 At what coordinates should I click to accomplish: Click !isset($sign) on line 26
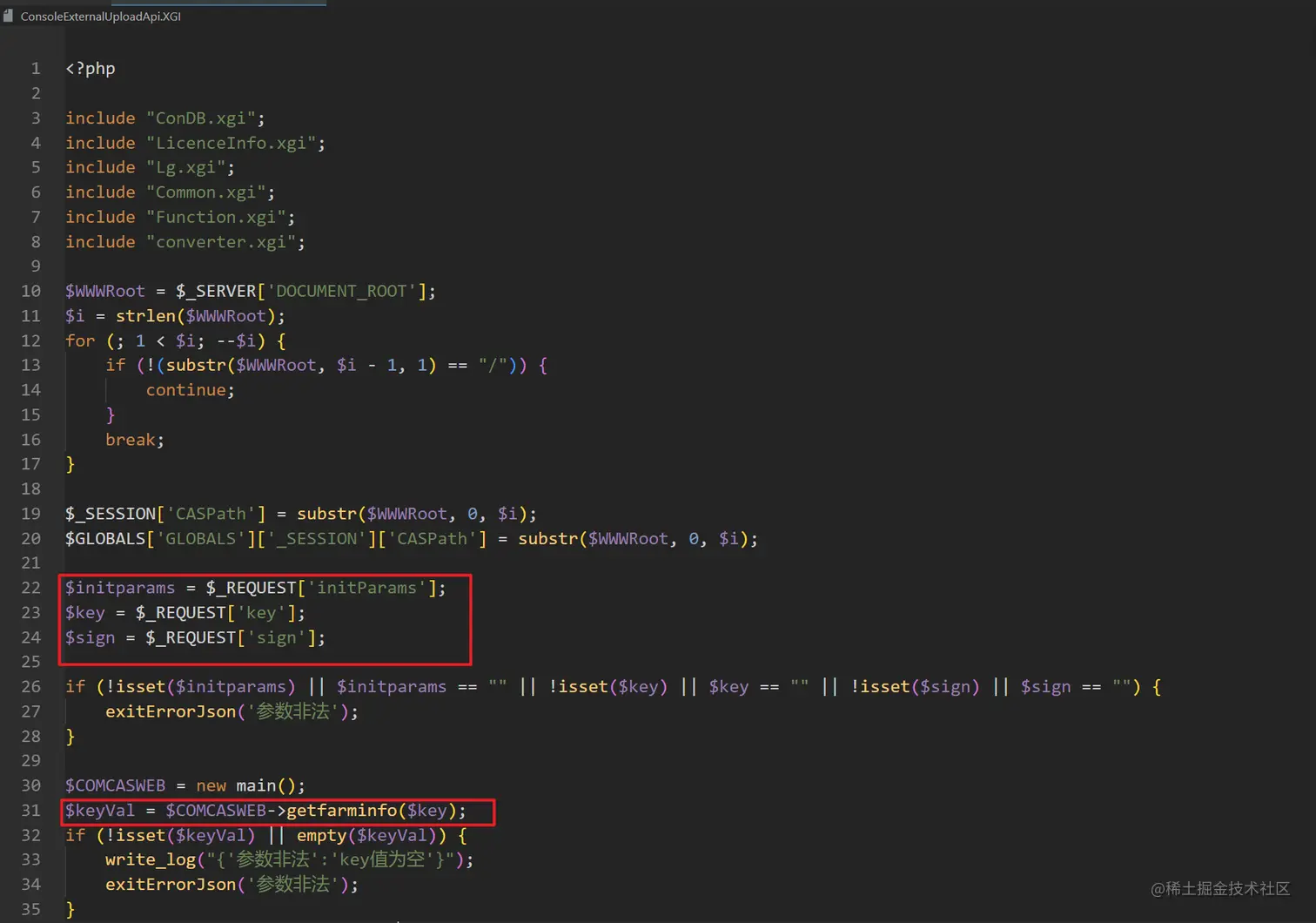click(916, 687)
